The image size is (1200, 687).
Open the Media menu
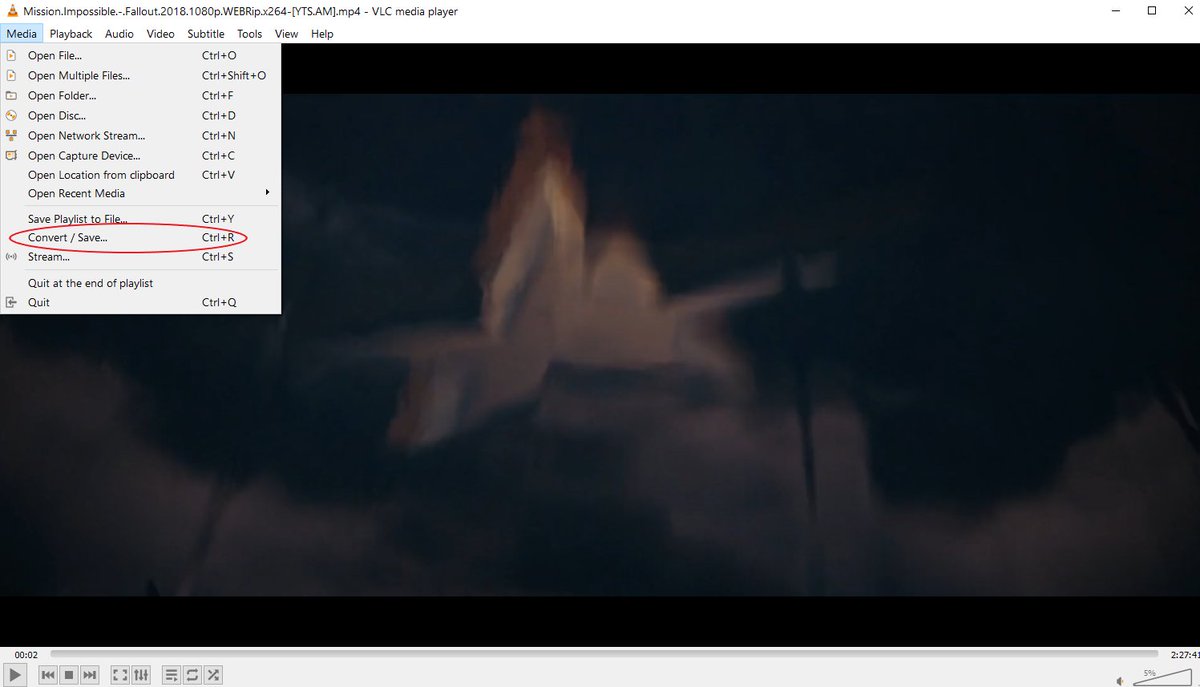[x=21, y=33]
